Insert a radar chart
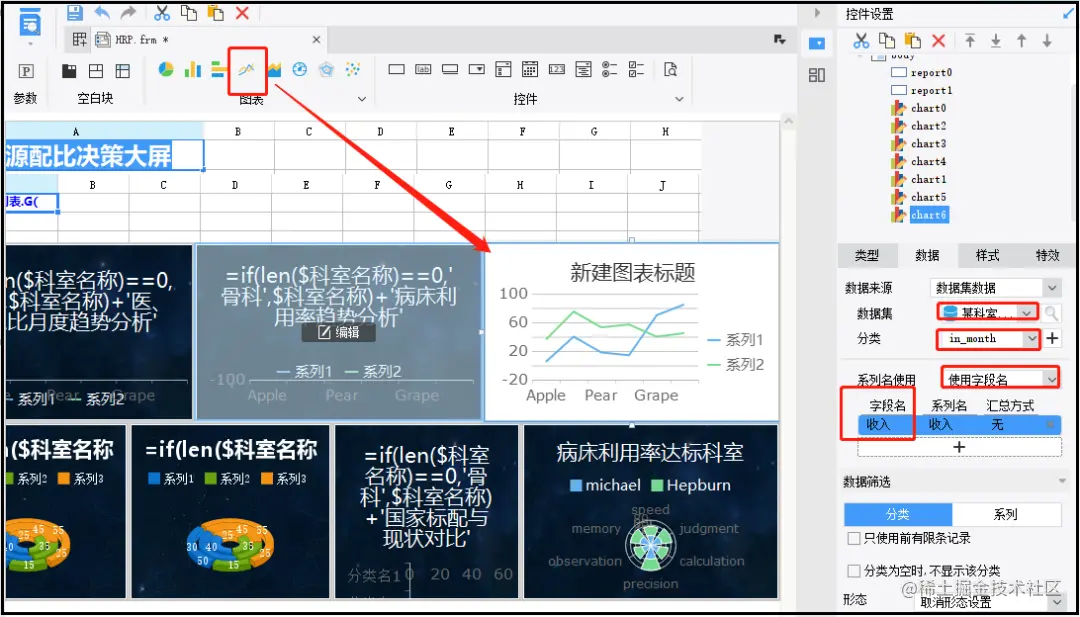This screenshot has width=1080, height=617. pos(326,69)
